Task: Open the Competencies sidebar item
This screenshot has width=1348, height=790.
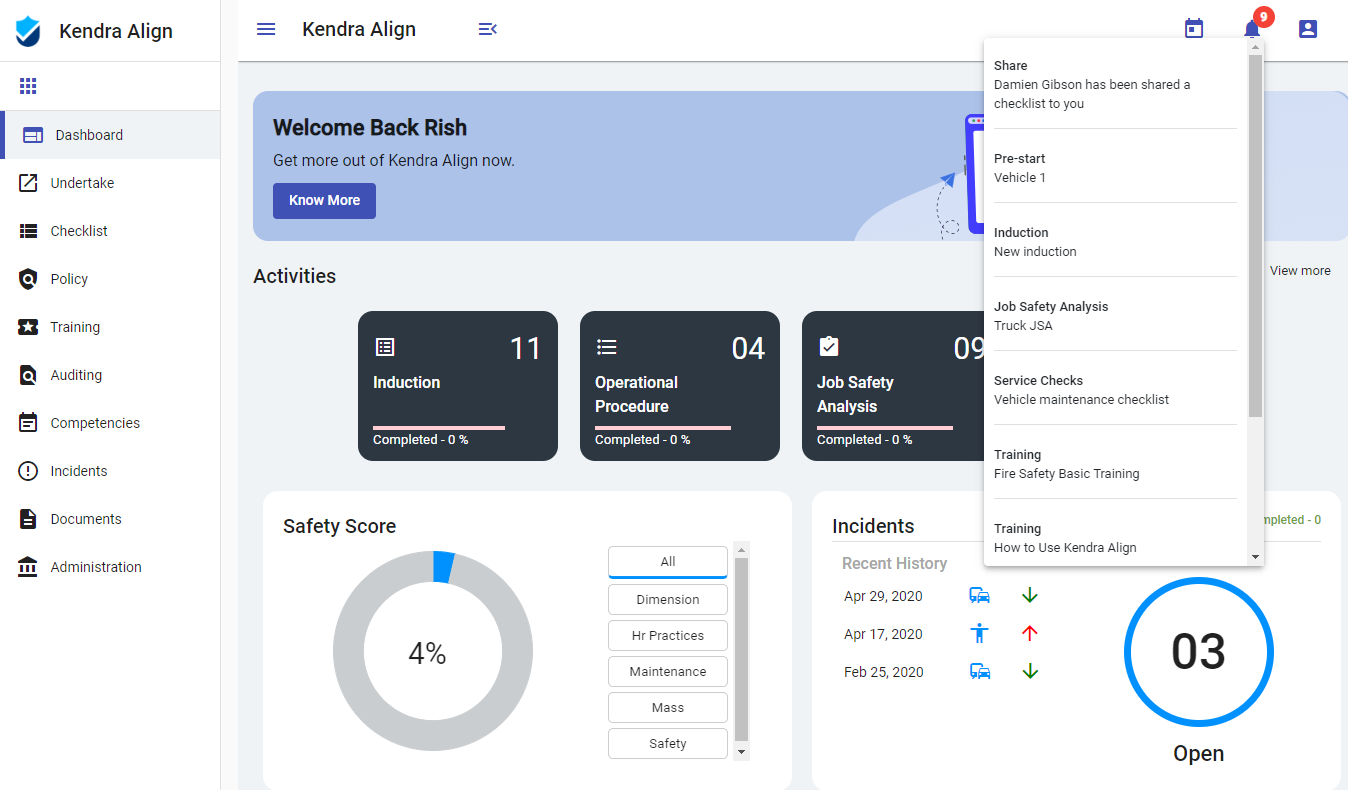Action: click(x=110, y=423)
